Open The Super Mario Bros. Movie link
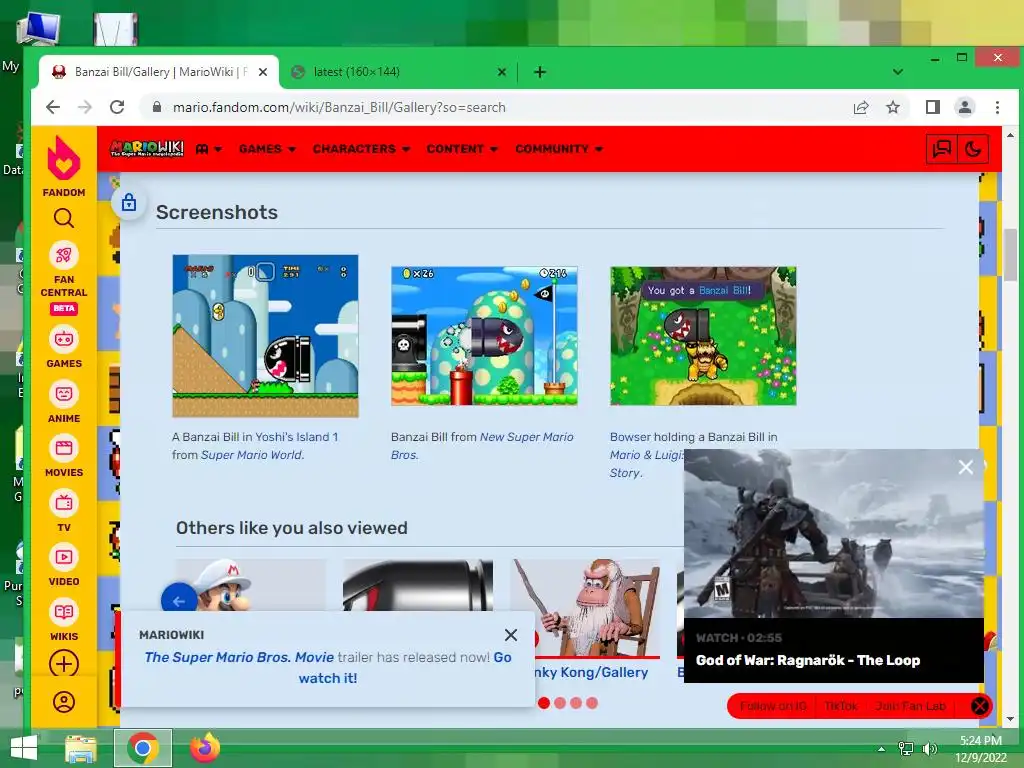This screenshot has height=768, width=1024. pos(239,657)
